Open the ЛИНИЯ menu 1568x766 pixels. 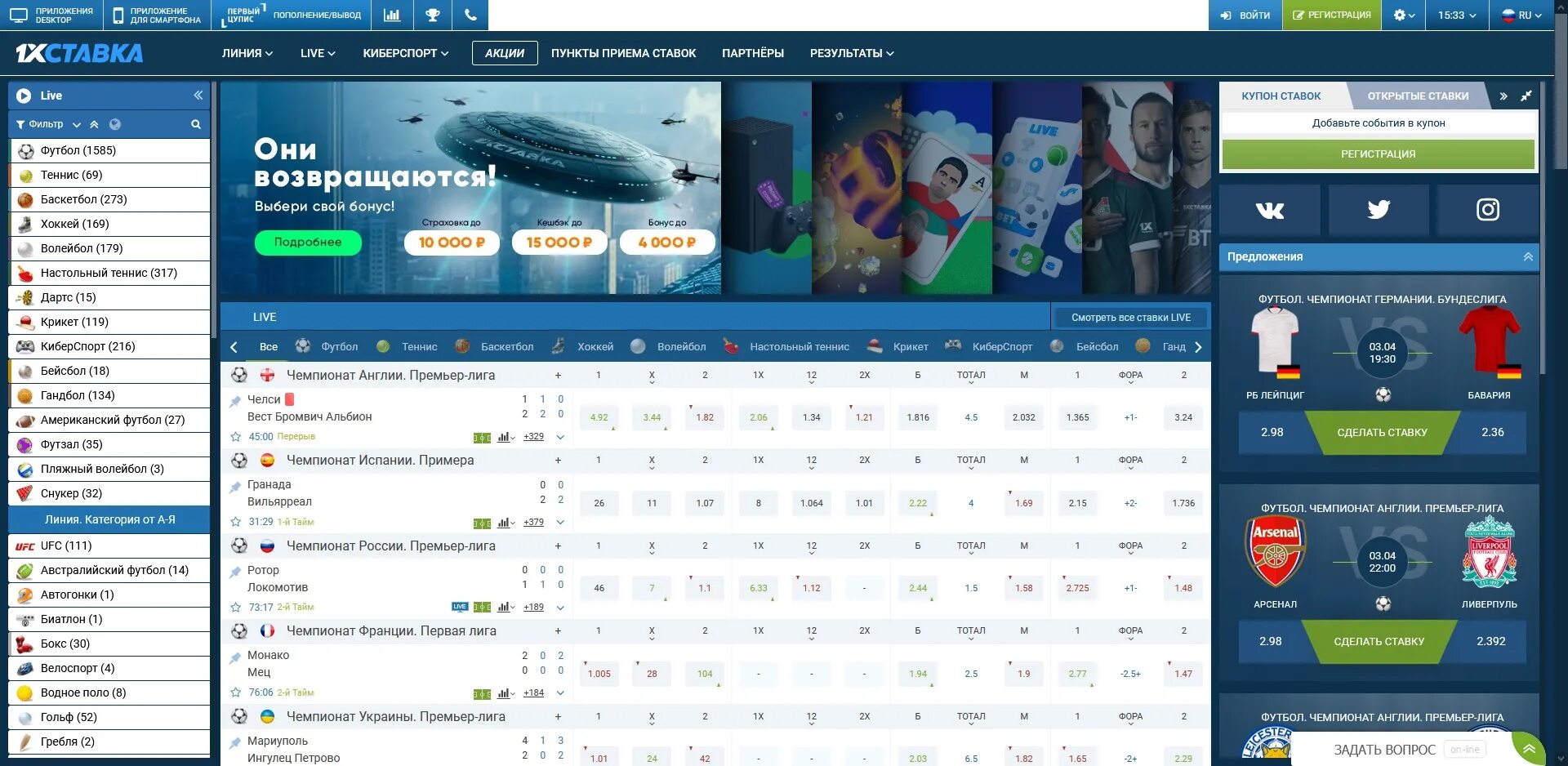coord(247,53)
